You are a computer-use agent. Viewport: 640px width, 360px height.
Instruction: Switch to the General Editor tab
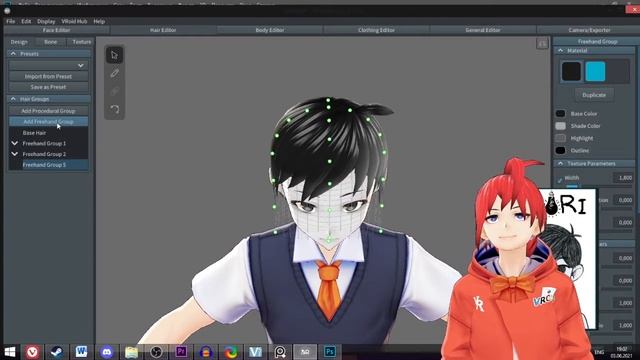(x=483, y=30)
